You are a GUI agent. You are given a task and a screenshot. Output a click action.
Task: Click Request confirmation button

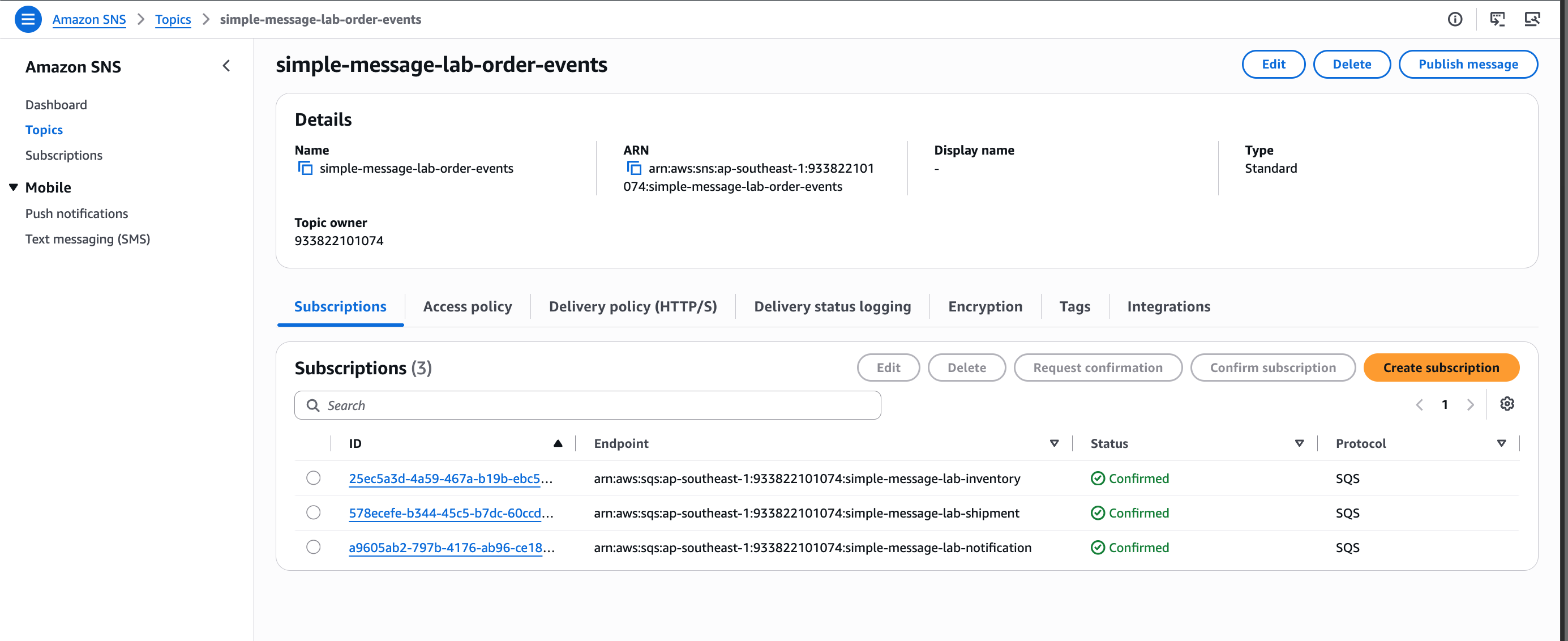pos(1098,367)
